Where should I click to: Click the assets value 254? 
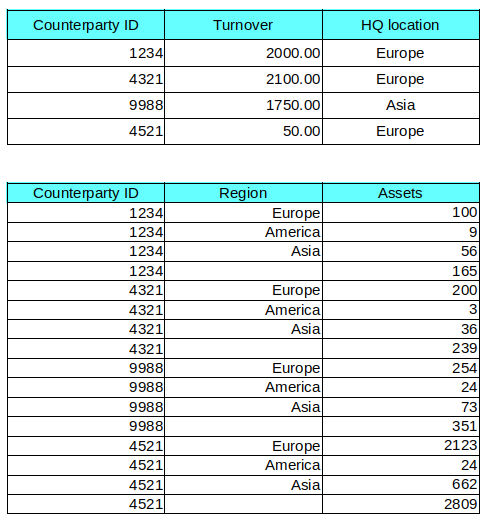pos(401,368)
